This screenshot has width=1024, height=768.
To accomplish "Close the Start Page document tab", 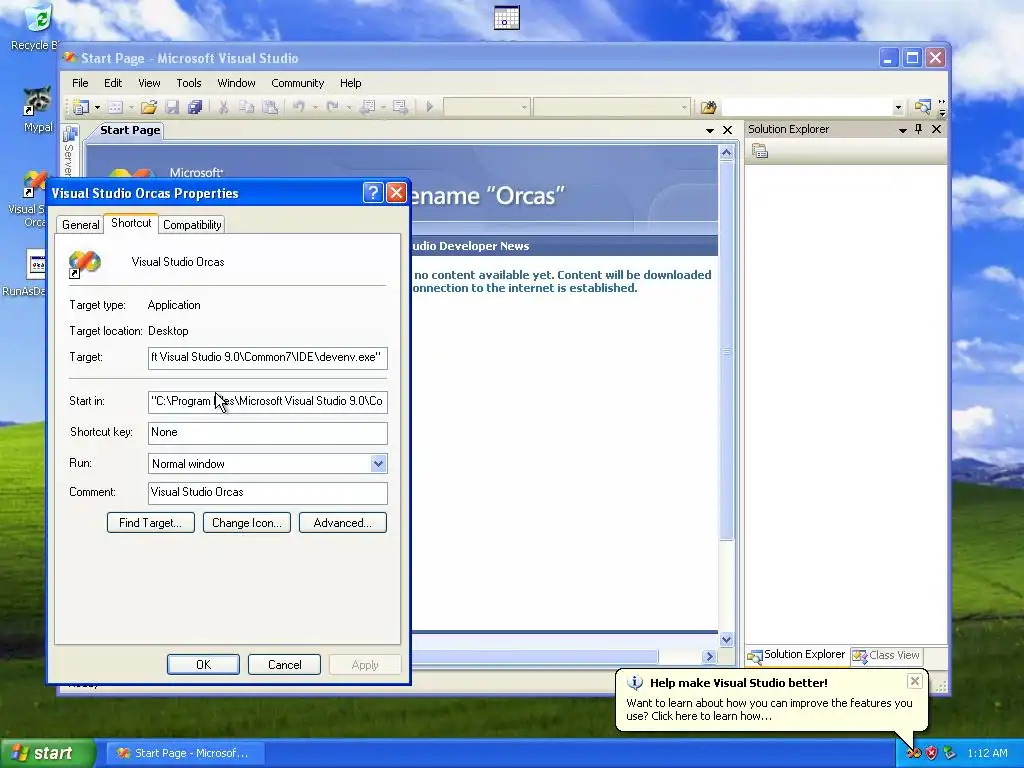I will point(728,130).
